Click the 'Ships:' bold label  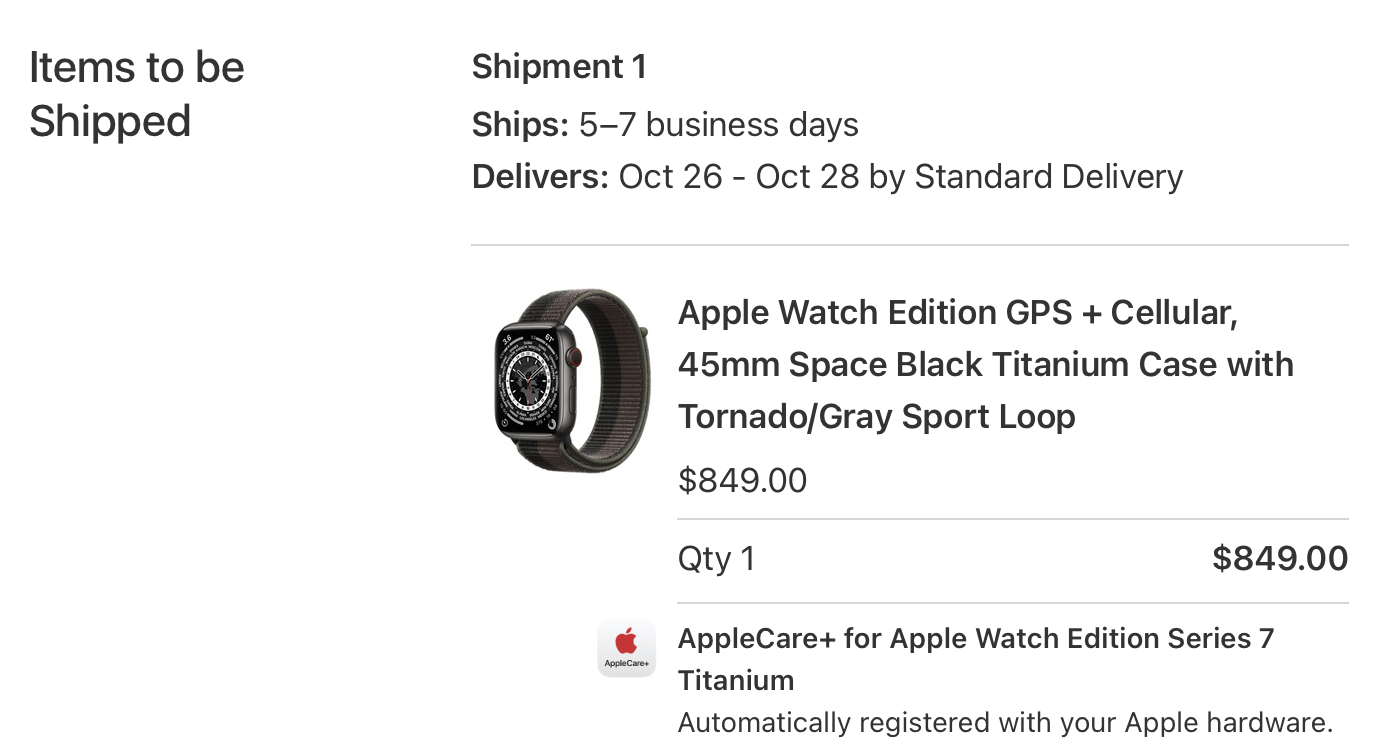coord(520,125)
